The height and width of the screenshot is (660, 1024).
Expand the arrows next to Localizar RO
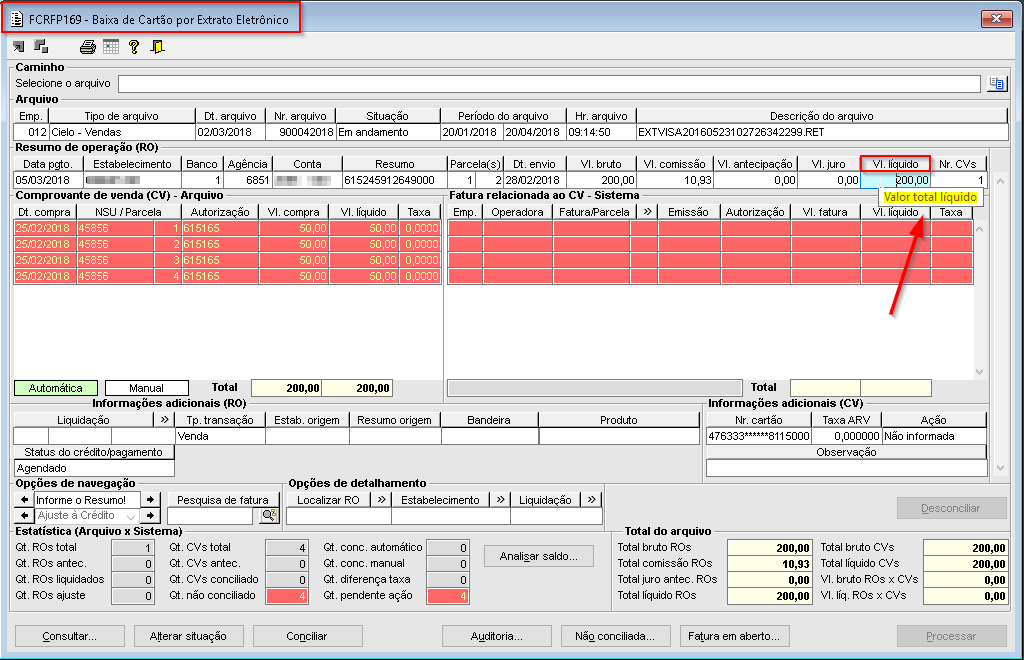click(x=381, y=500)
